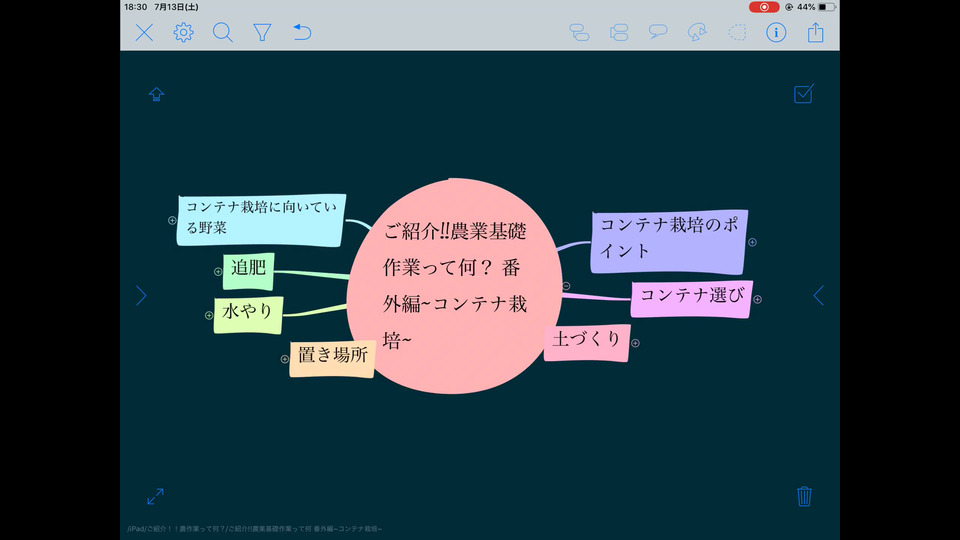The image size is (960, 540).
Task: Expand the コンテナ選び node
Action: (x=757, y=299)
